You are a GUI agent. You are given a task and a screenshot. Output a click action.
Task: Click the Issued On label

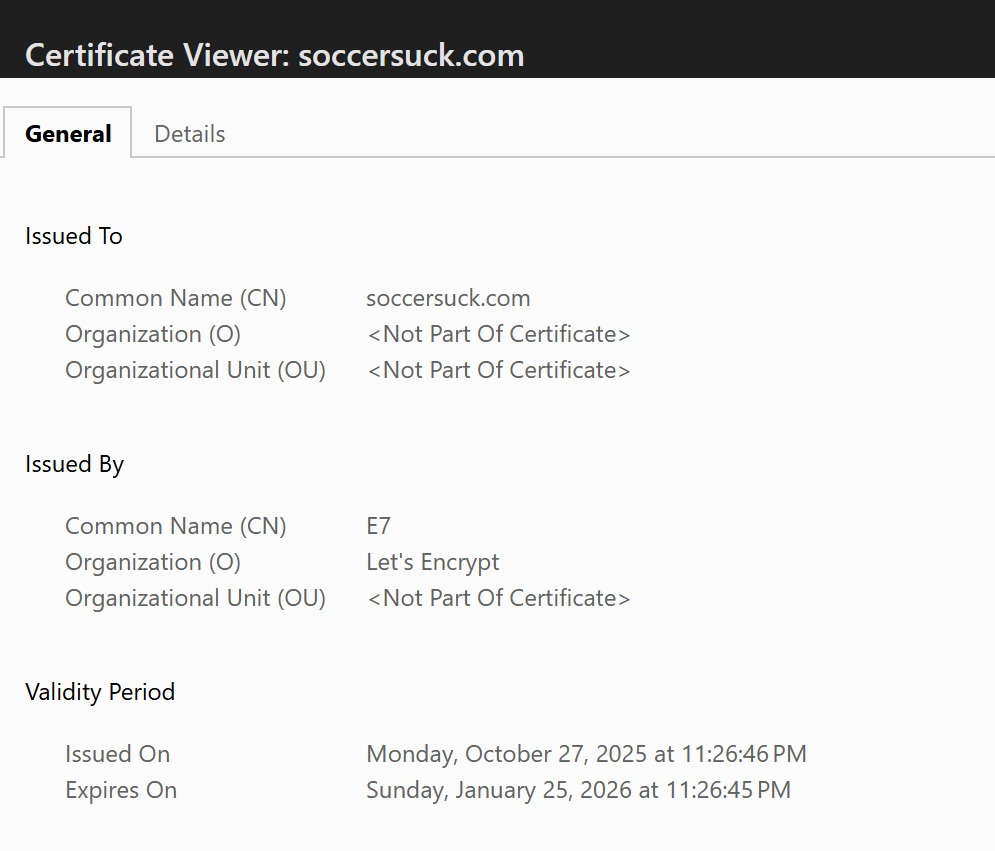[x=118, y=754]
